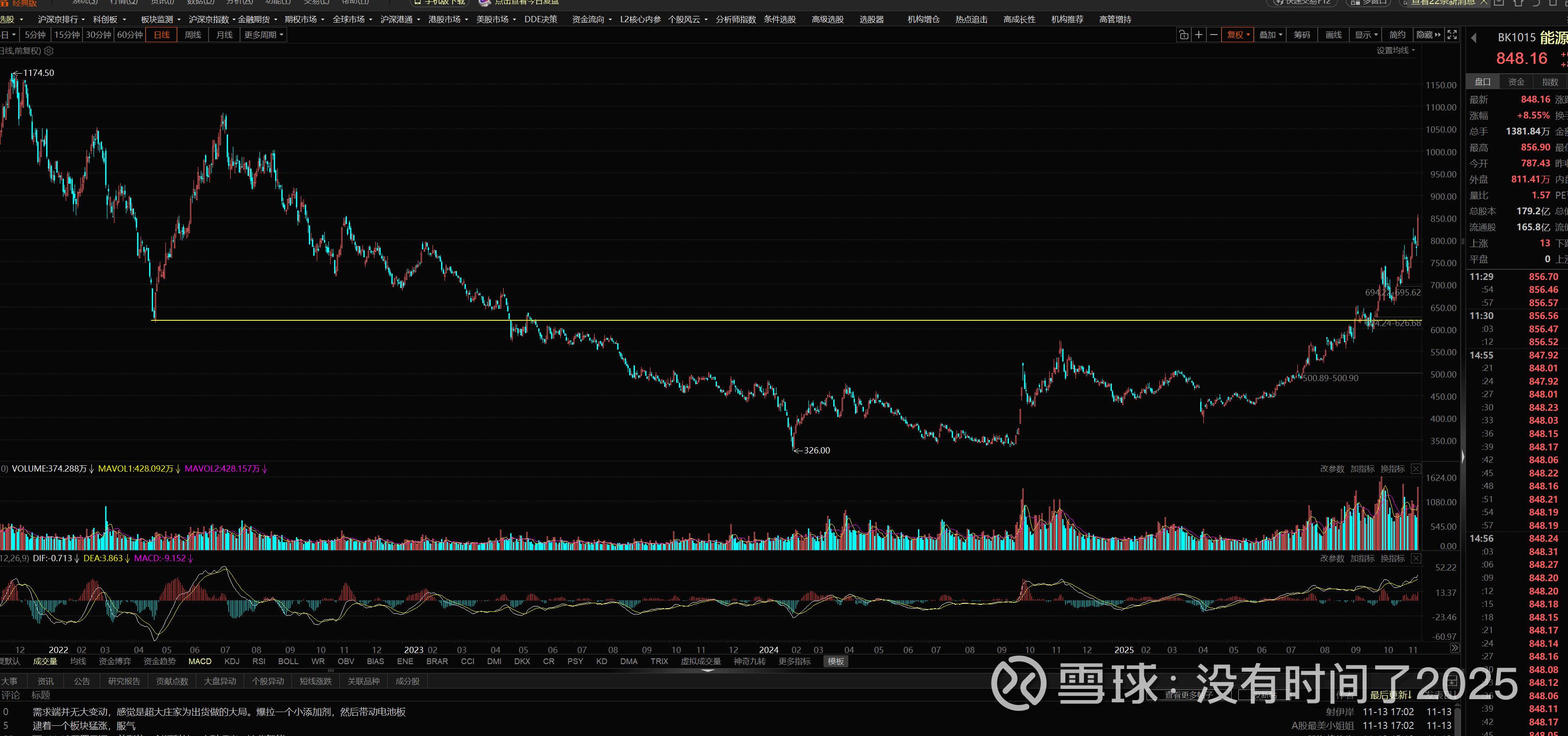Viewport: 1568px width, 736px height.
Task: Zoom in chart with plus icon
Action: [x=1198, y=35]
